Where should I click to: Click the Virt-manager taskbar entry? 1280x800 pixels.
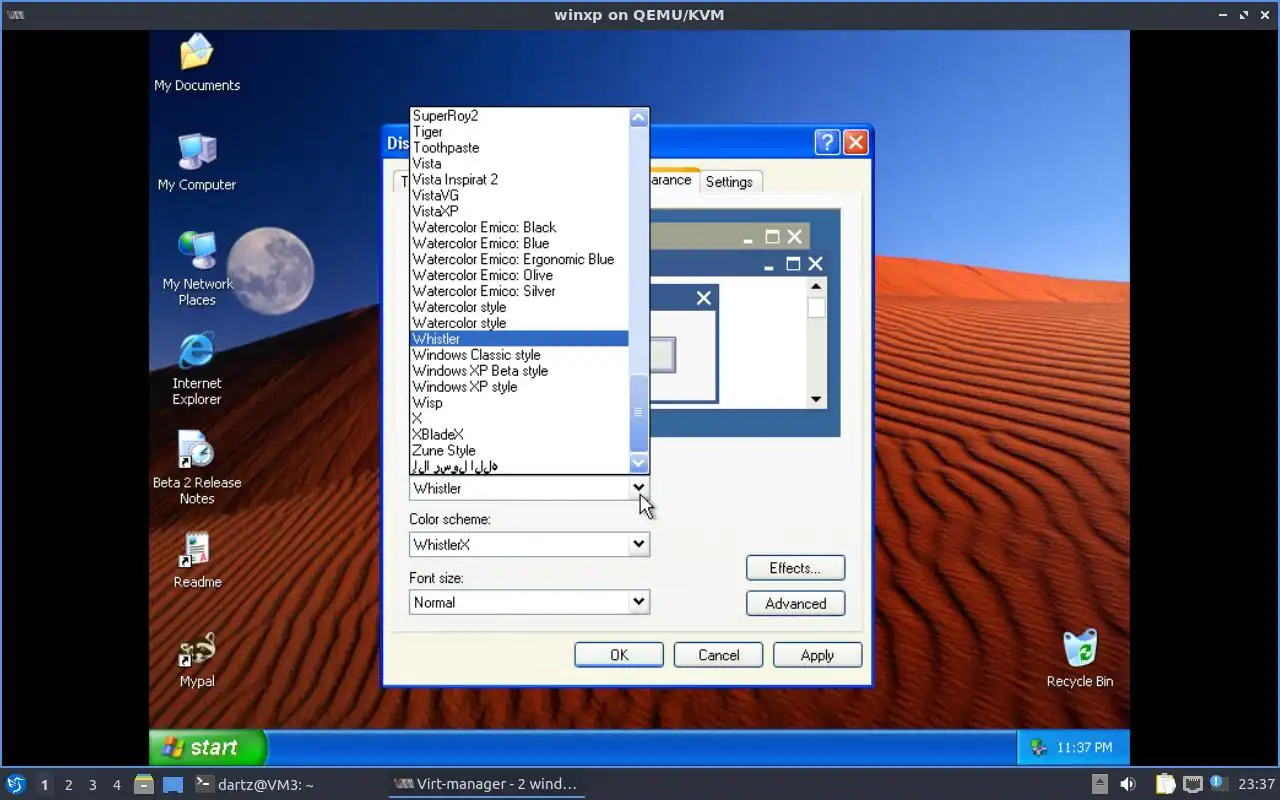[486, 784]
